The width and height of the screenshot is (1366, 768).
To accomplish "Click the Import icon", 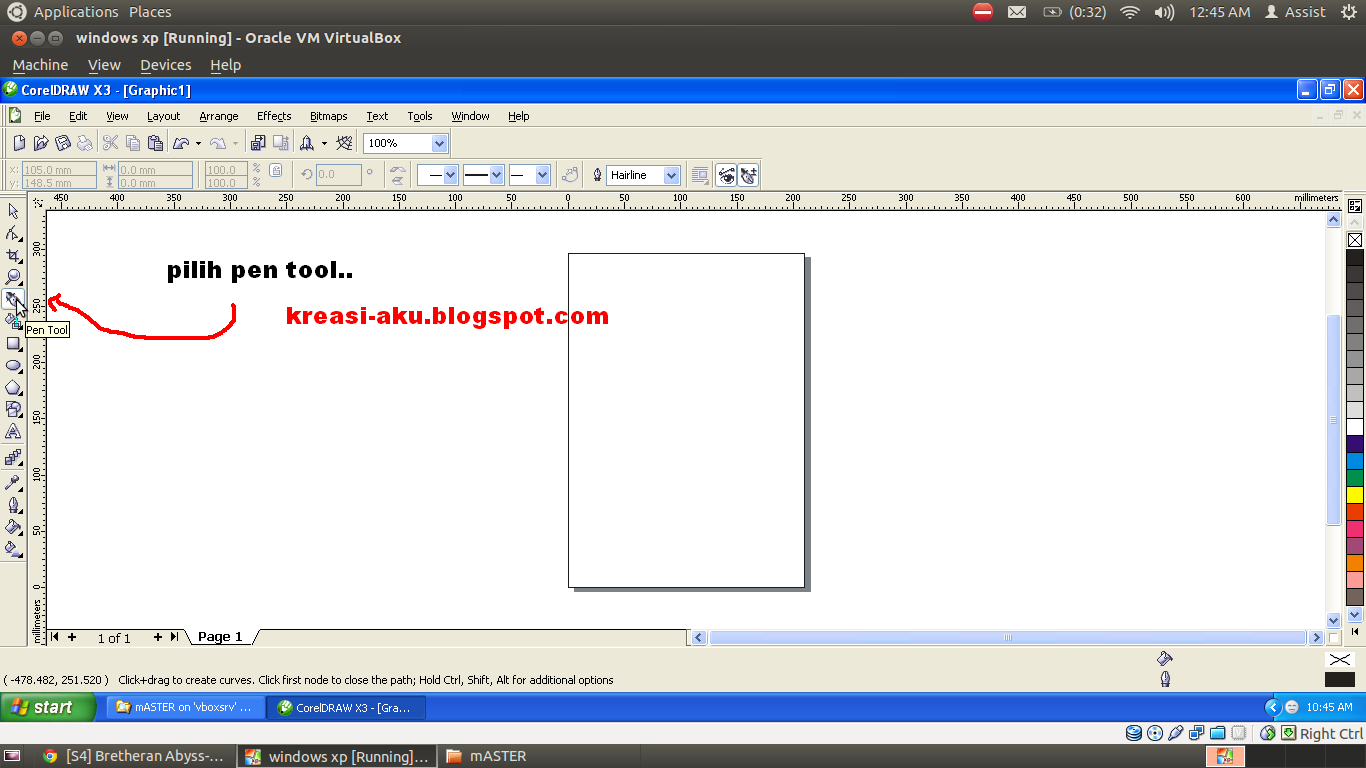I will point(258,143).
